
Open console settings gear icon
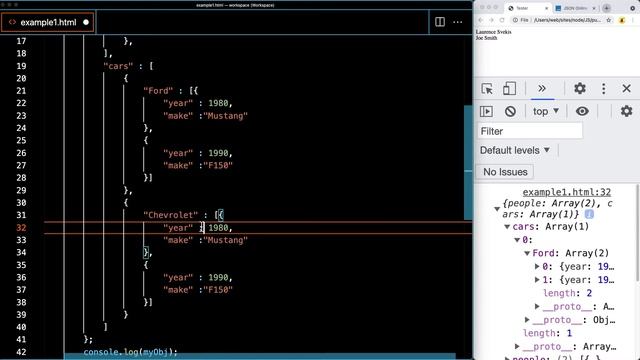point(627,111)
